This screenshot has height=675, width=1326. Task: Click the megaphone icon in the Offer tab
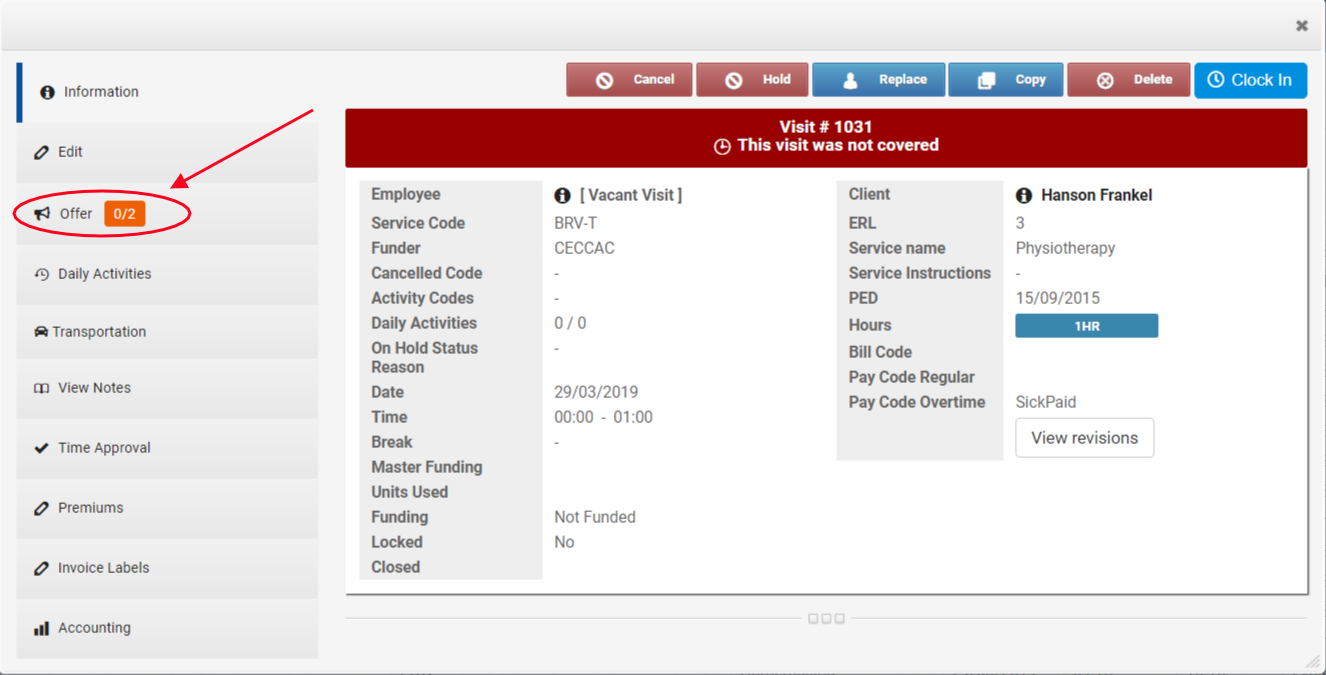coord(42,214)
